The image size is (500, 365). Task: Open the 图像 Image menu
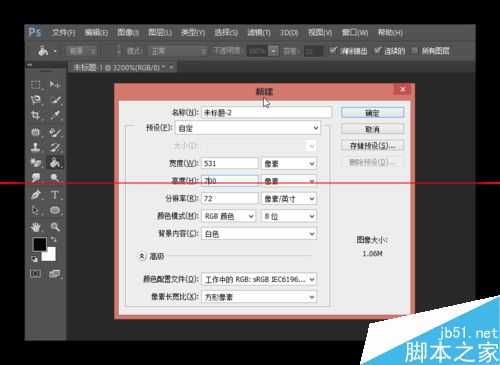[128, 33]
